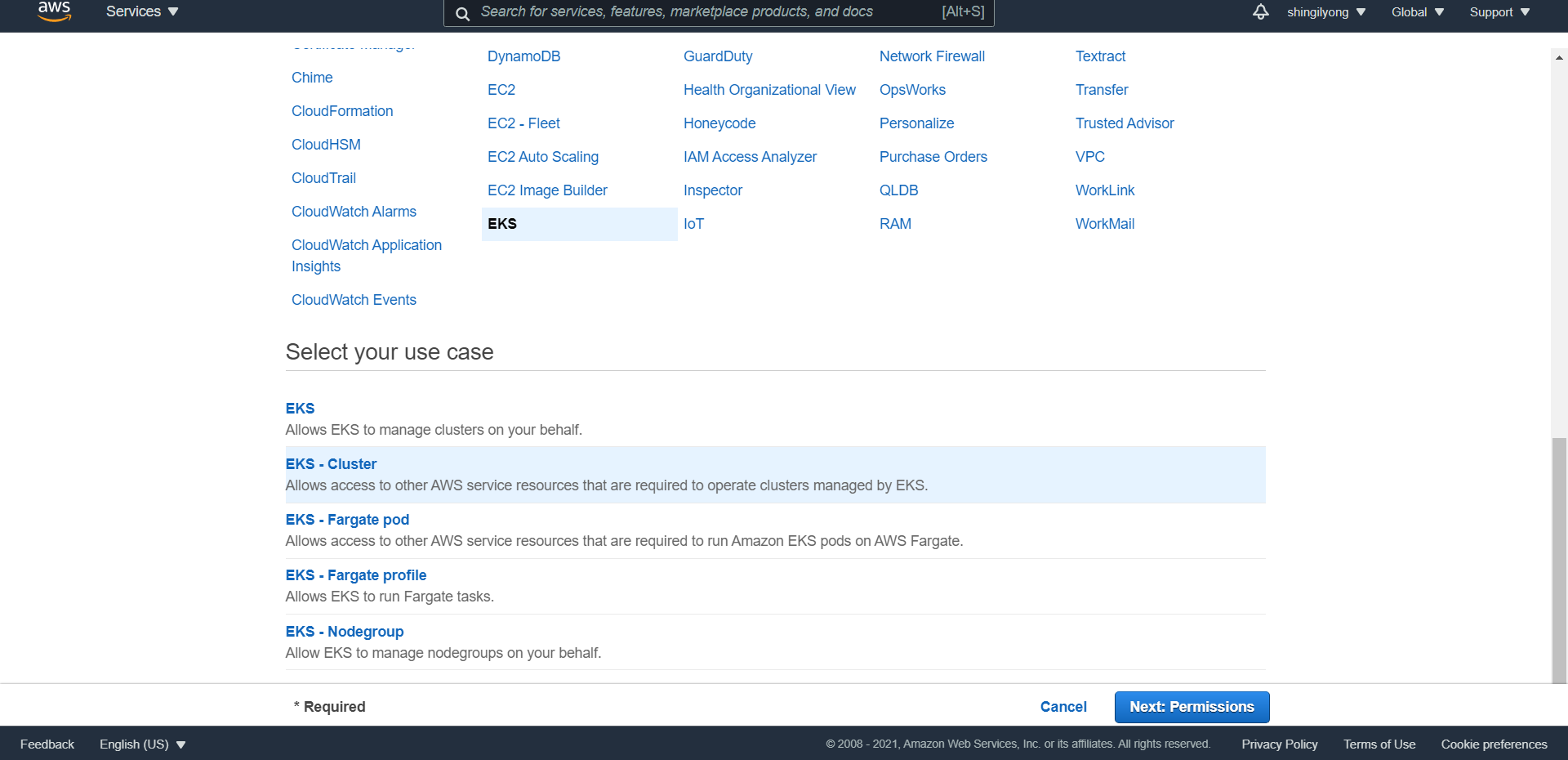Open shingilyong account dropdown

tap(1326, 12)
